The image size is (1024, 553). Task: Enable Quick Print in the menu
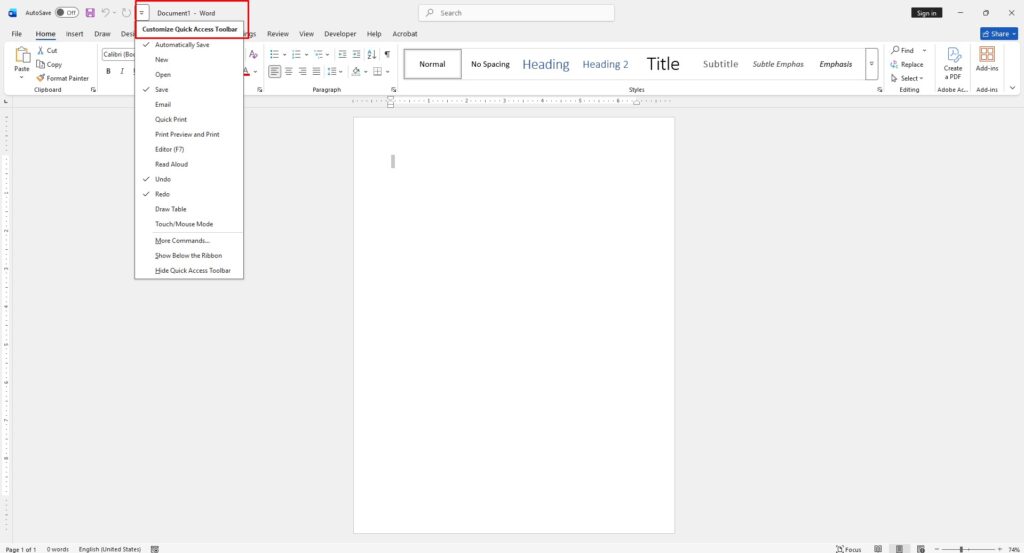point(189,119)
